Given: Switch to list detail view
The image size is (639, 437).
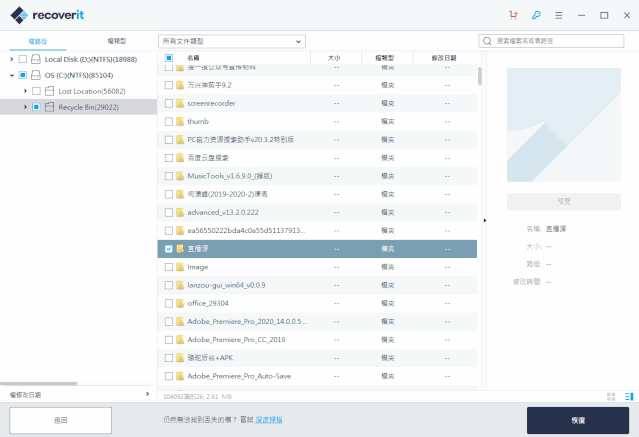Looking at the screenshot, I should click(629, 397).
